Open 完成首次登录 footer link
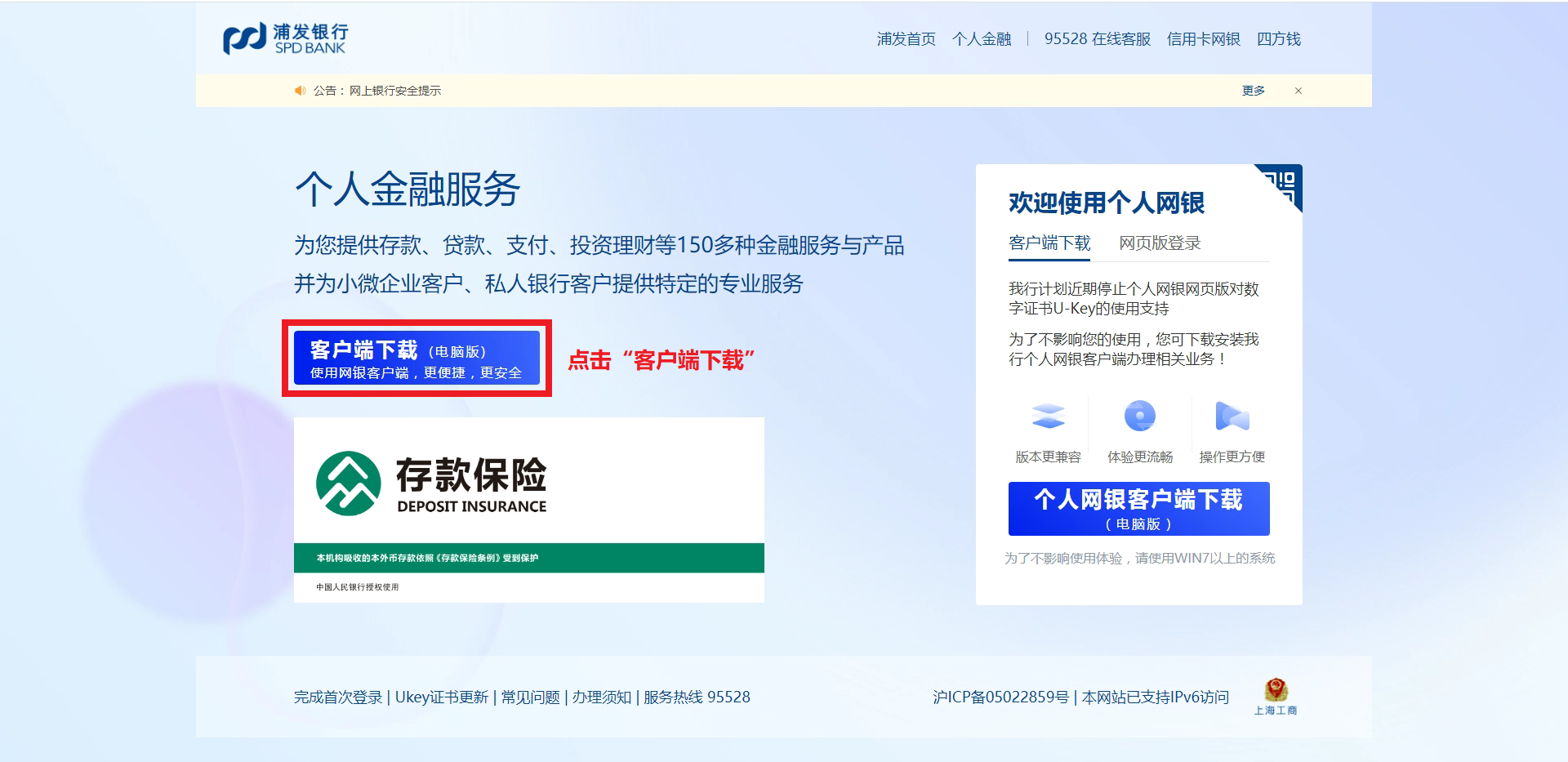This screenshot has height=762, width=1568. coord(338,697)
